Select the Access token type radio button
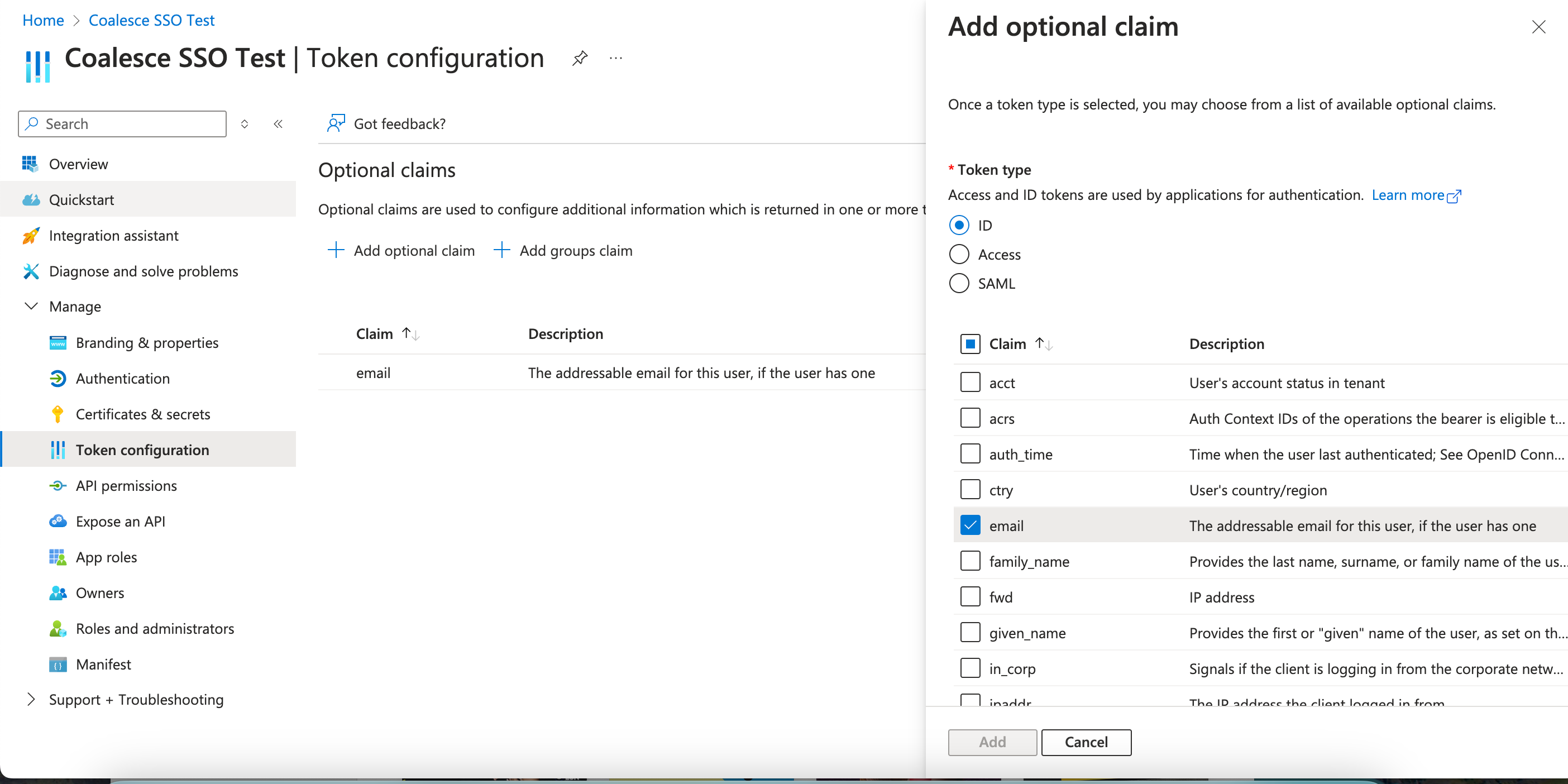The height and width of the screenshot is (784, 1568). click(958, 254)
